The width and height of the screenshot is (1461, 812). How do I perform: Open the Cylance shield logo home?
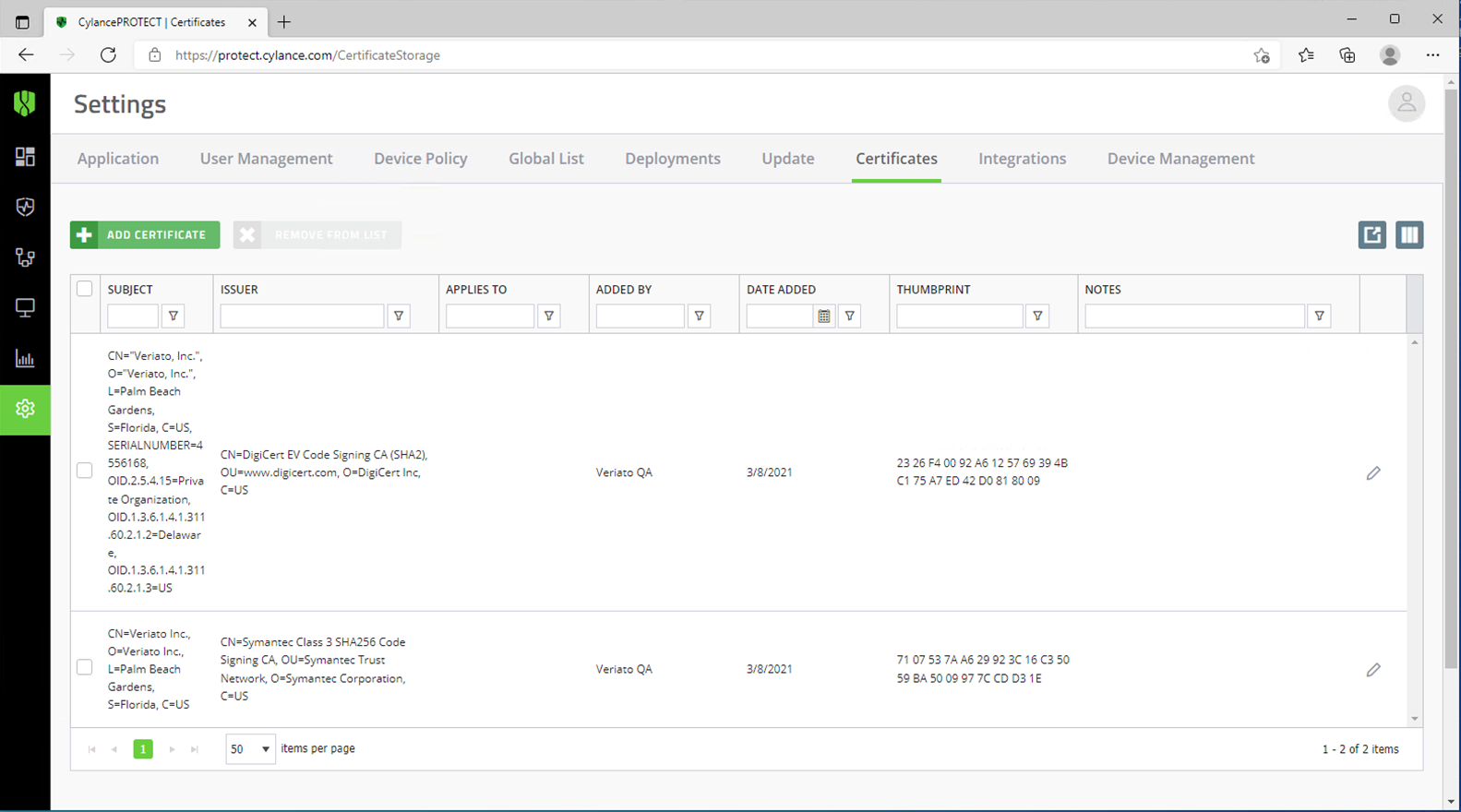coord(25,103)
